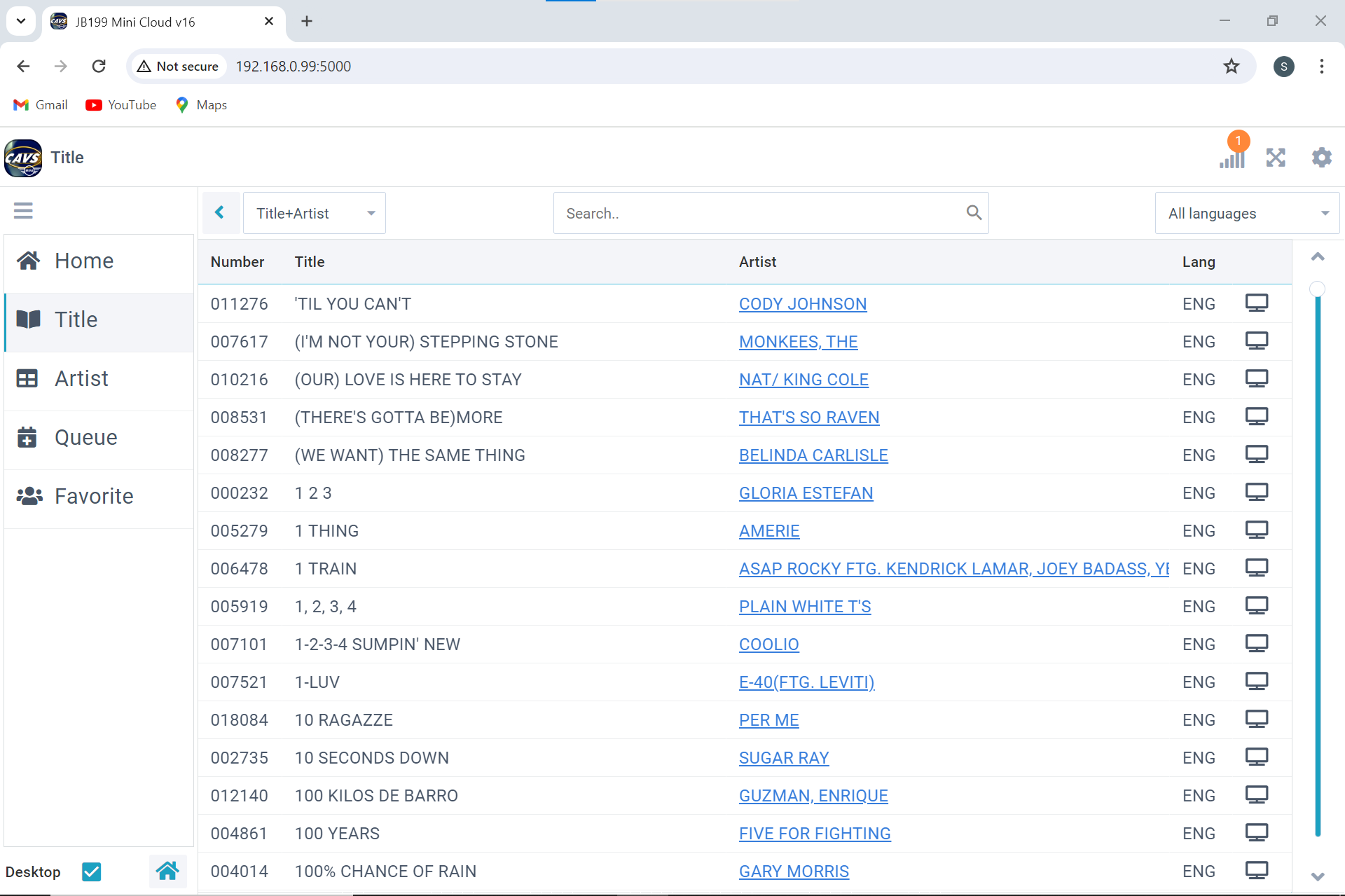The height and width of the screenshot is (896, 1345).
Task: Click the monitor icon for 10 RAGAZZE
Action: [x=1256, y=719]
